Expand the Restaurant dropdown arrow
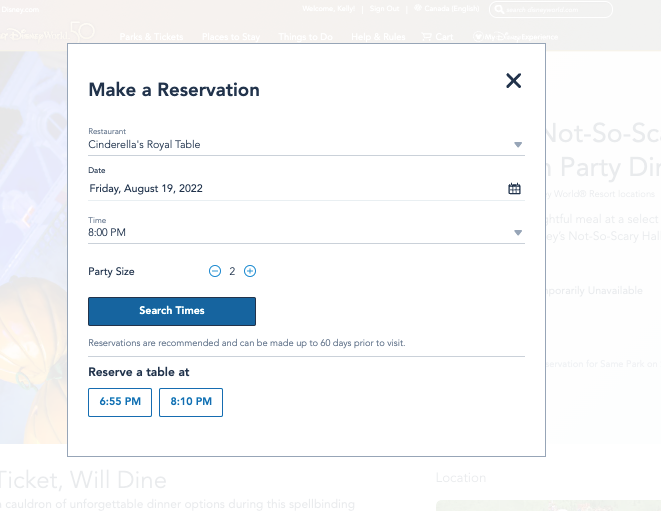This screenshot has height=511, width=661. [x=518, y=145]
